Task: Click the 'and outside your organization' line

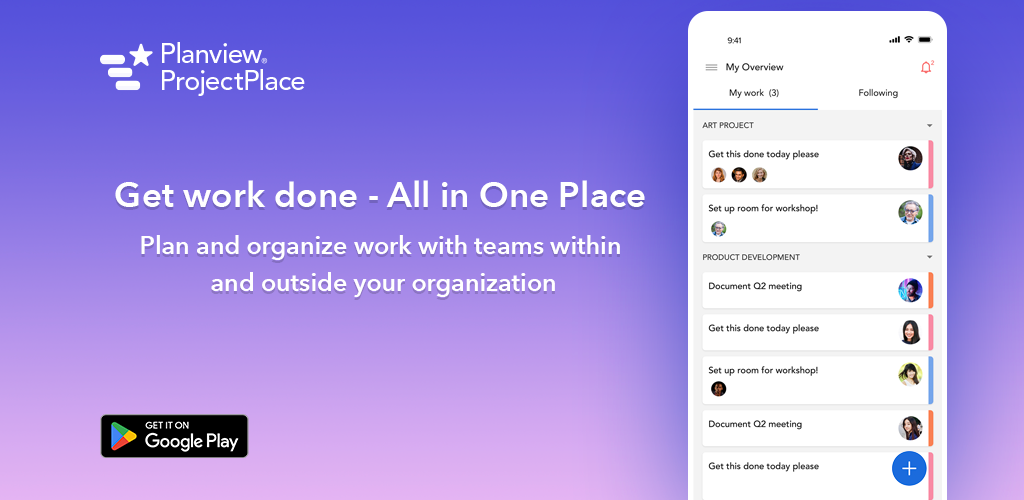Action: click(383, 283)
